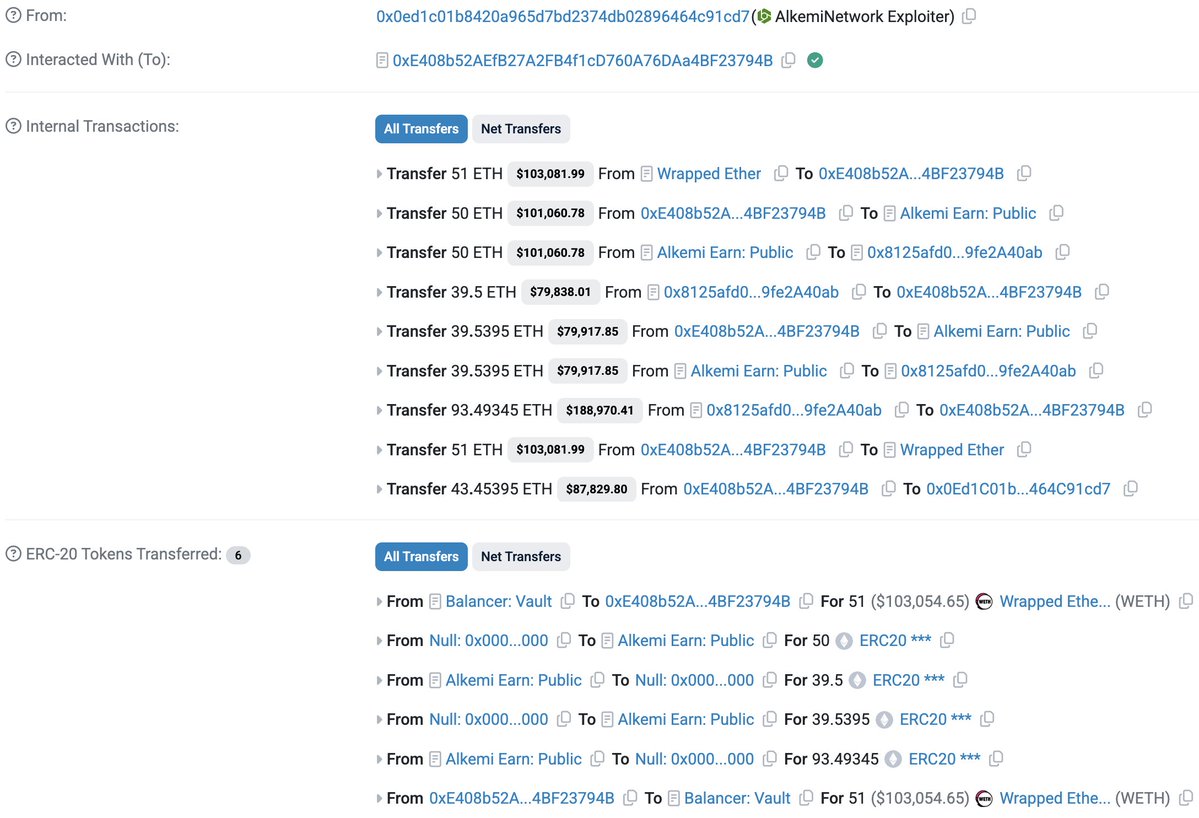Expand the Transfer 43.45395 ETH row
The height and width of the screenshot is (818, 1199).
pos(379,489)
